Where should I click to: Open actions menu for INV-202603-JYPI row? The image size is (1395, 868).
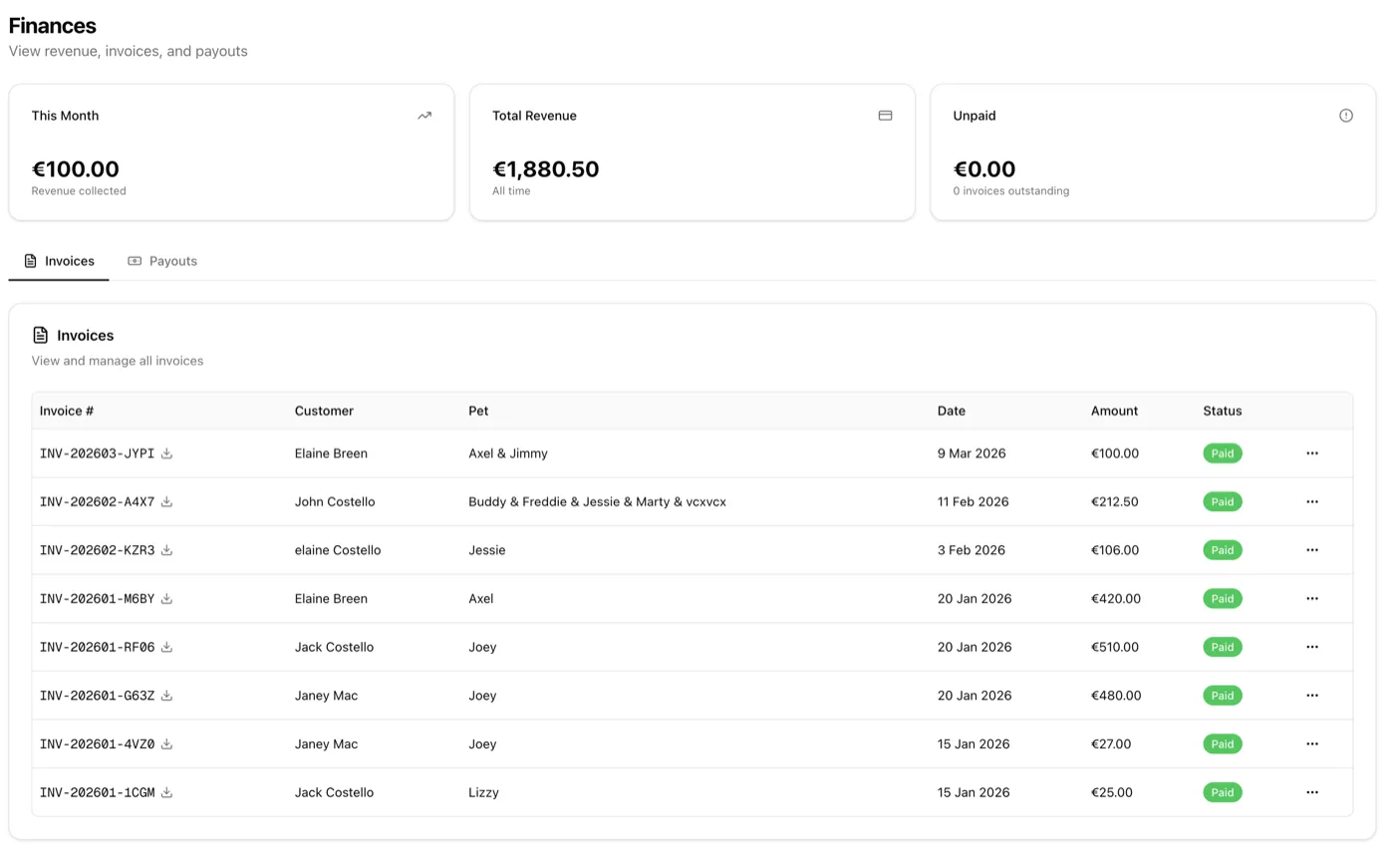tap(1312, 453)
